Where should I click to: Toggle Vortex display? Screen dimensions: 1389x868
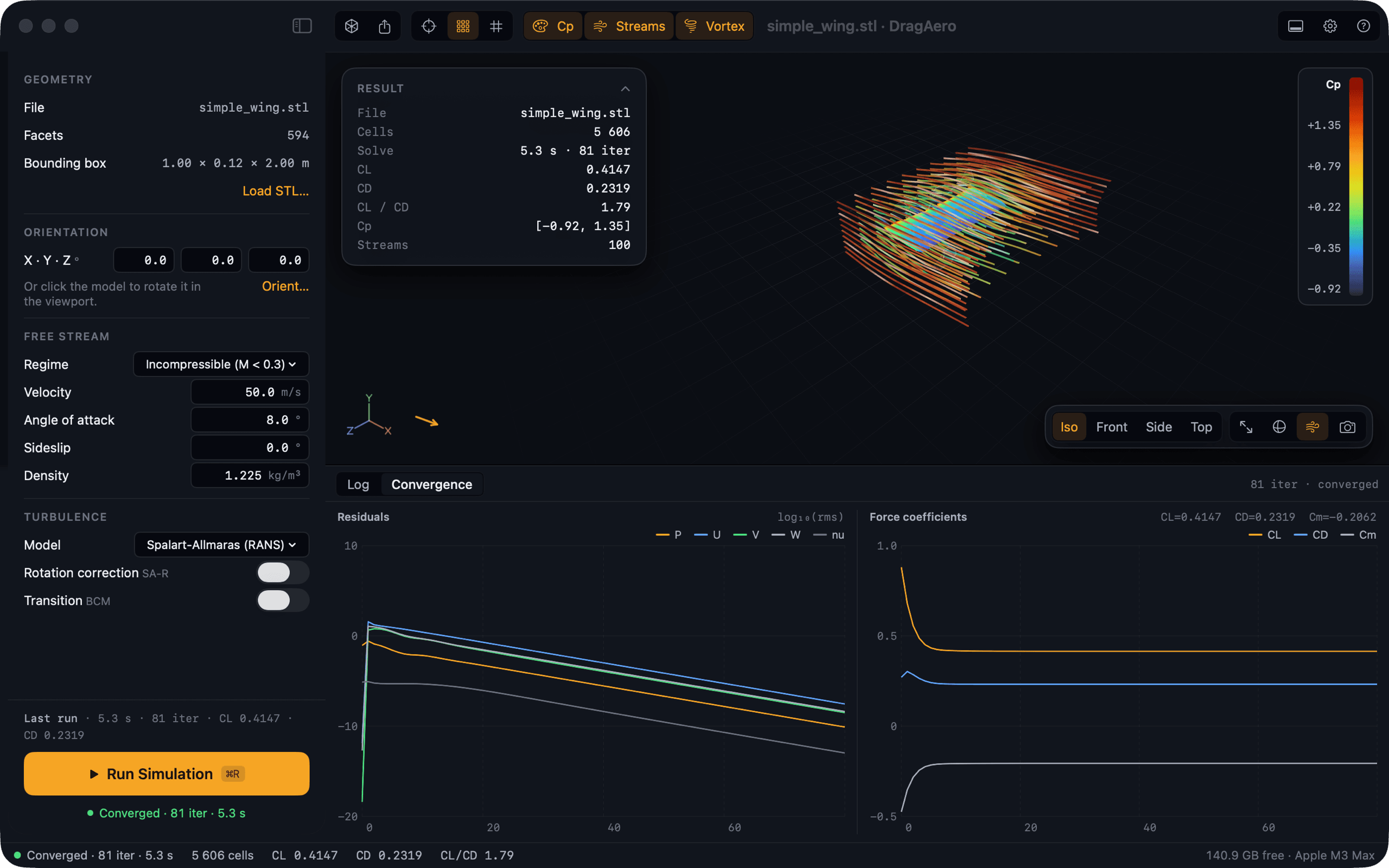click(714, 26)
